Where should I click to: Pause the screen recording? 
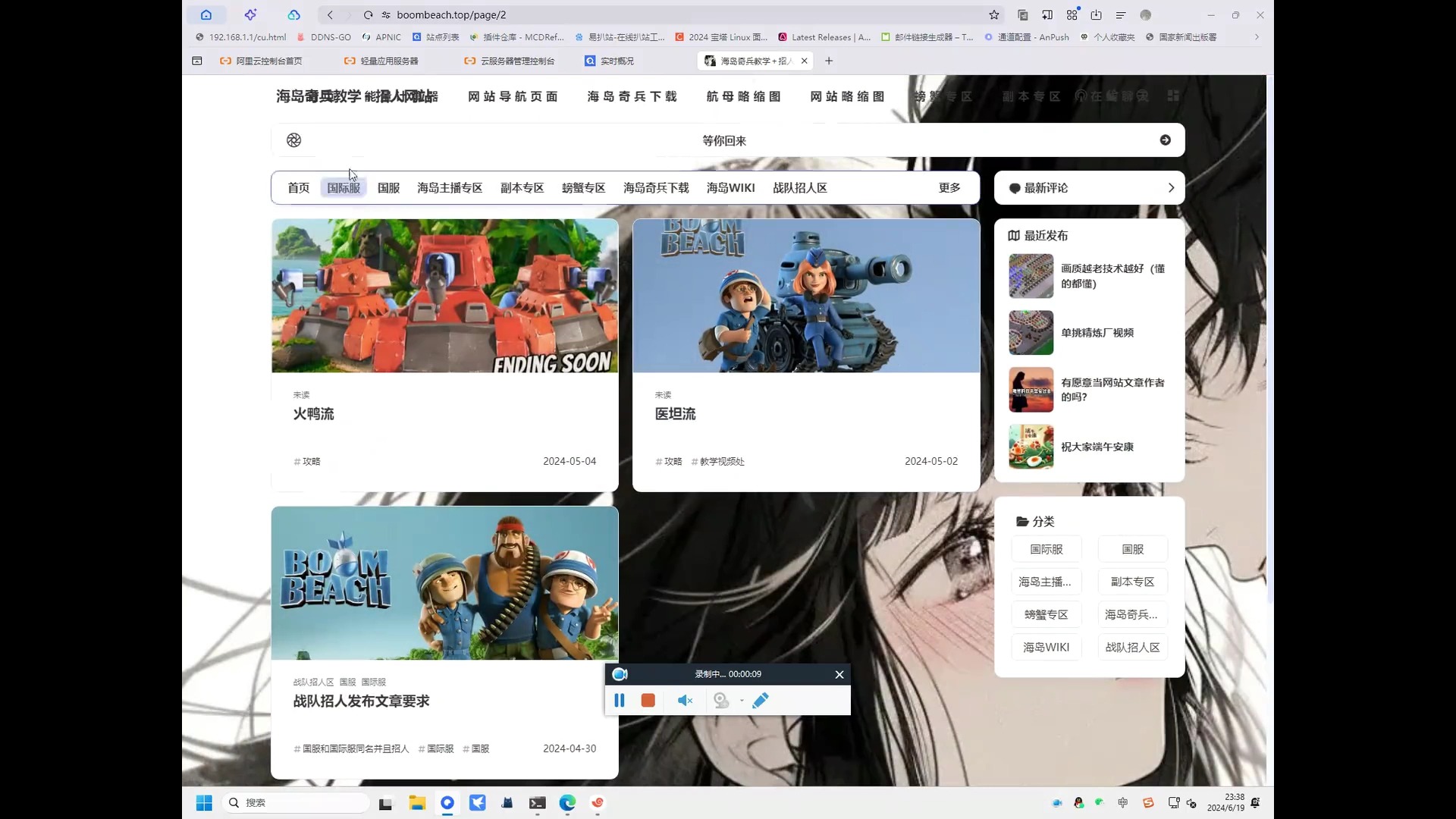620,700
